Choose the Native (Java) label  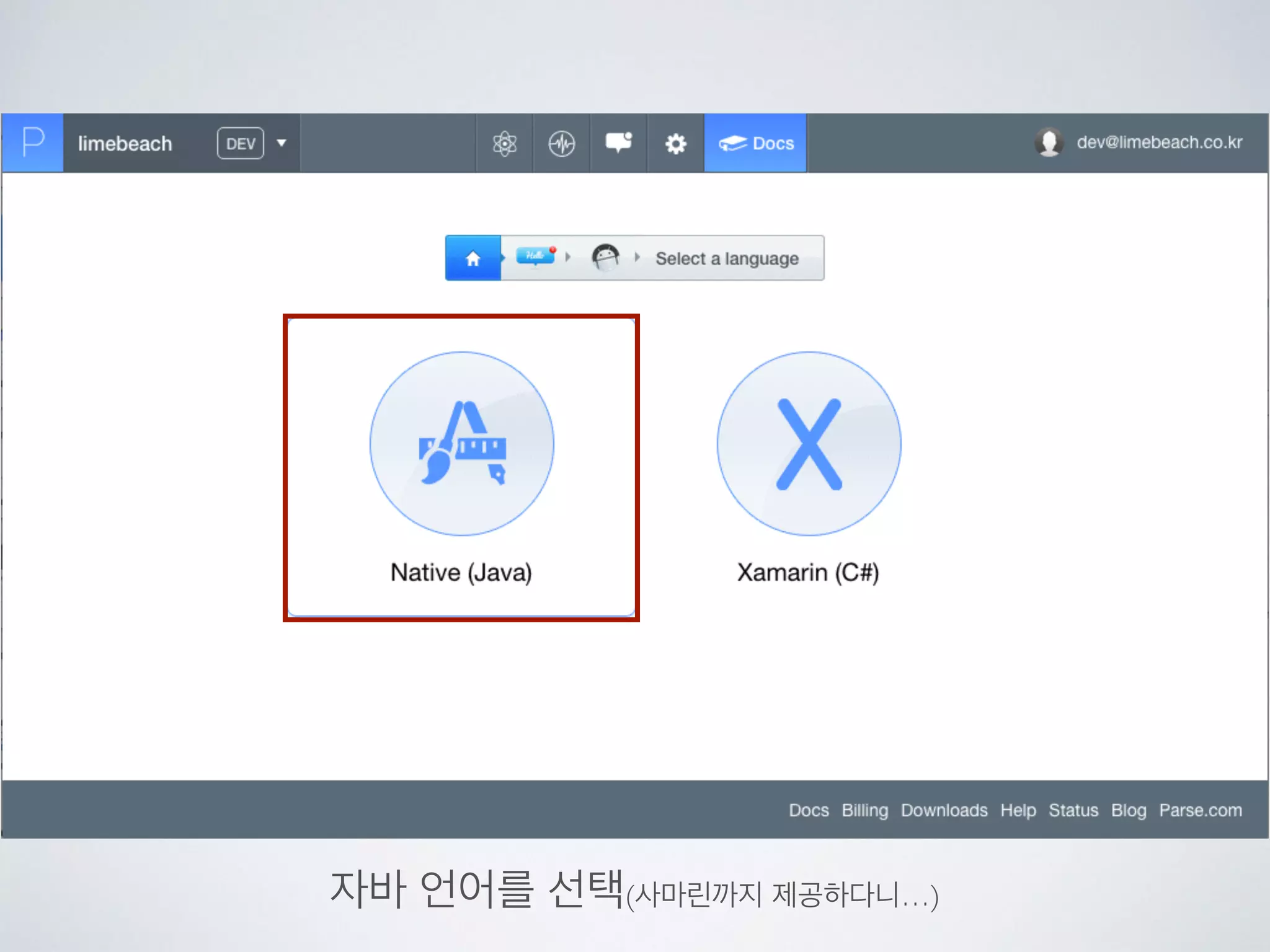pos(461,572)
